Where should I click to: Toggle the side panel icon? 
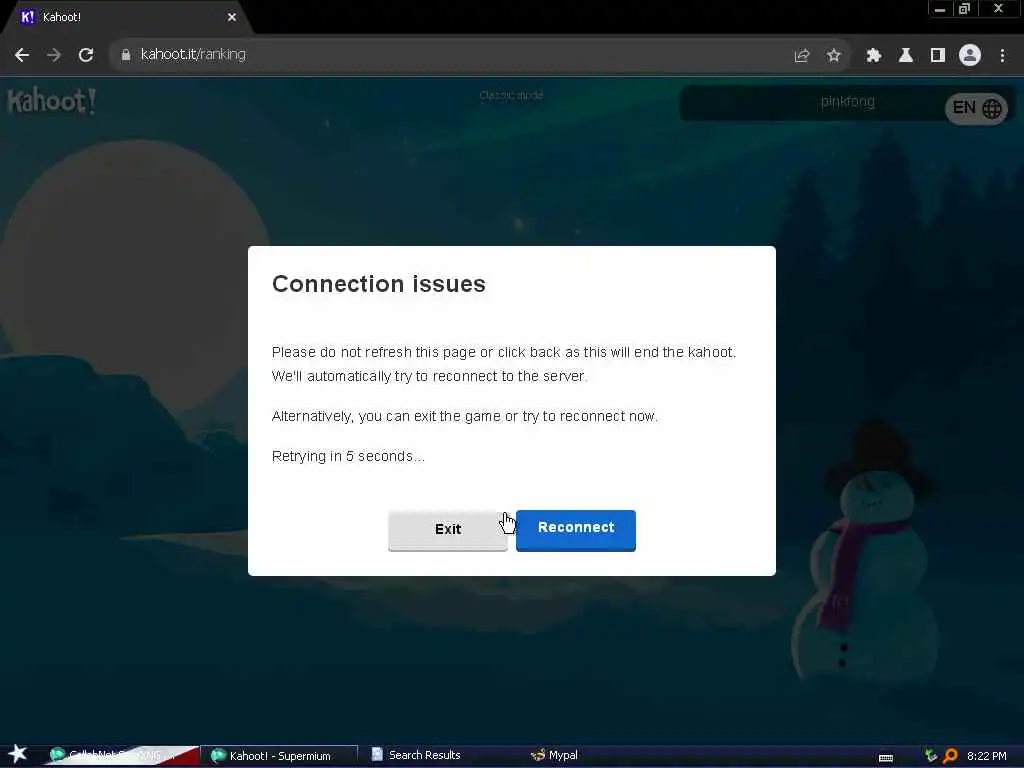tap(938, 56)
